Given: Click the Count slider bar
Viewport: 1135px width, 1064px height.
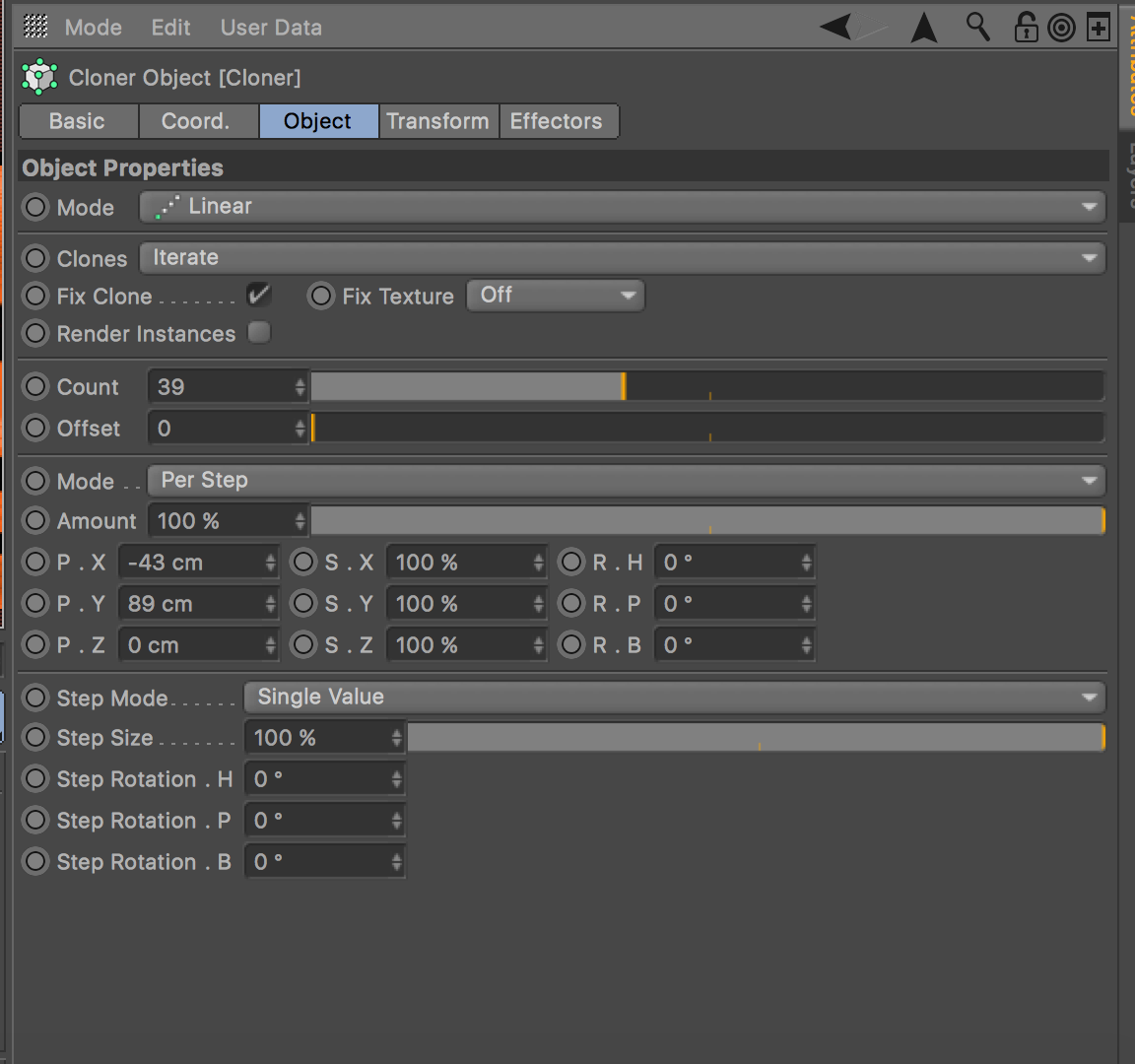Looking at the screenshot, I should click(x=707, y=386).
